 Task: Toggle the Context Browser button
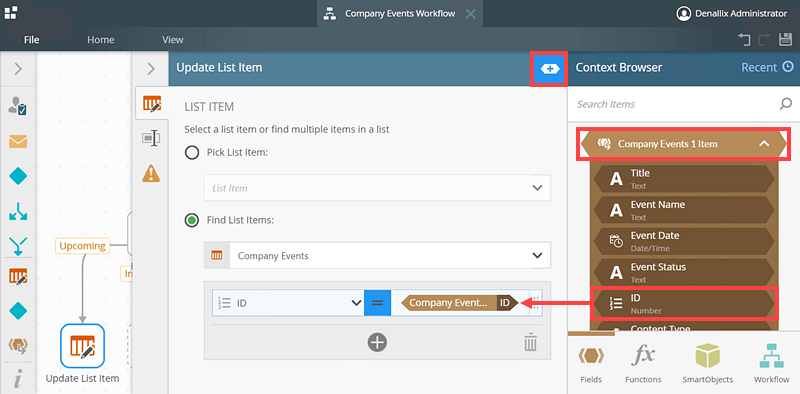(549, 68)
